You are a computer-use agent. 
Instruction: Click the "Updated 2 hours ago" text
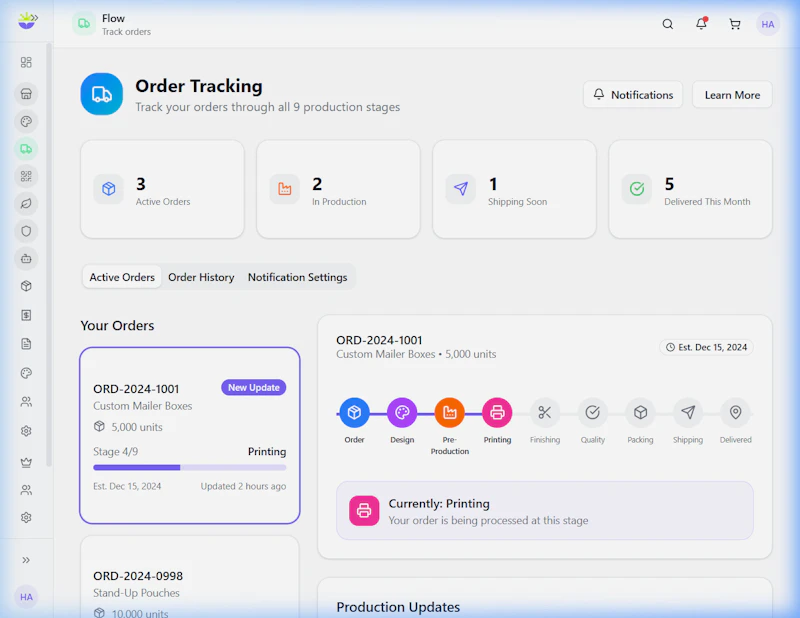click(243, 486)
